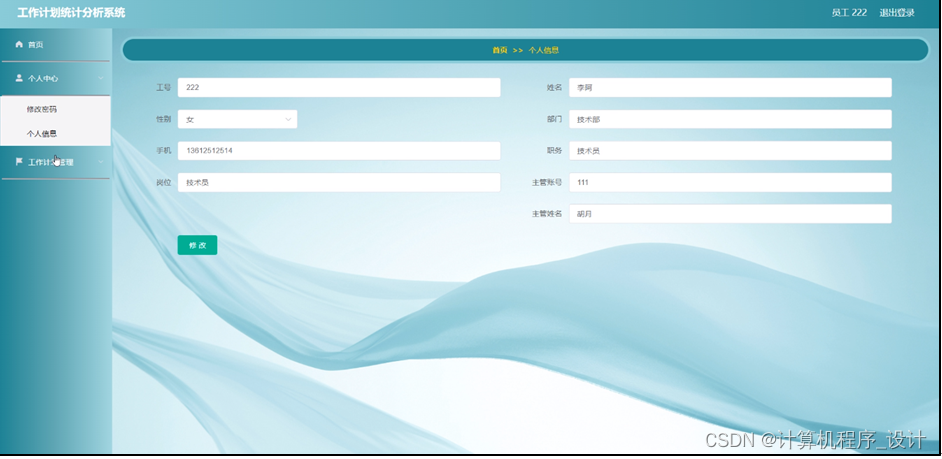Image resolution: width=942 pixels, height=459 pixels.
Task: Expand the 工作计划管理 chevron
Action: tap(101, 162)
